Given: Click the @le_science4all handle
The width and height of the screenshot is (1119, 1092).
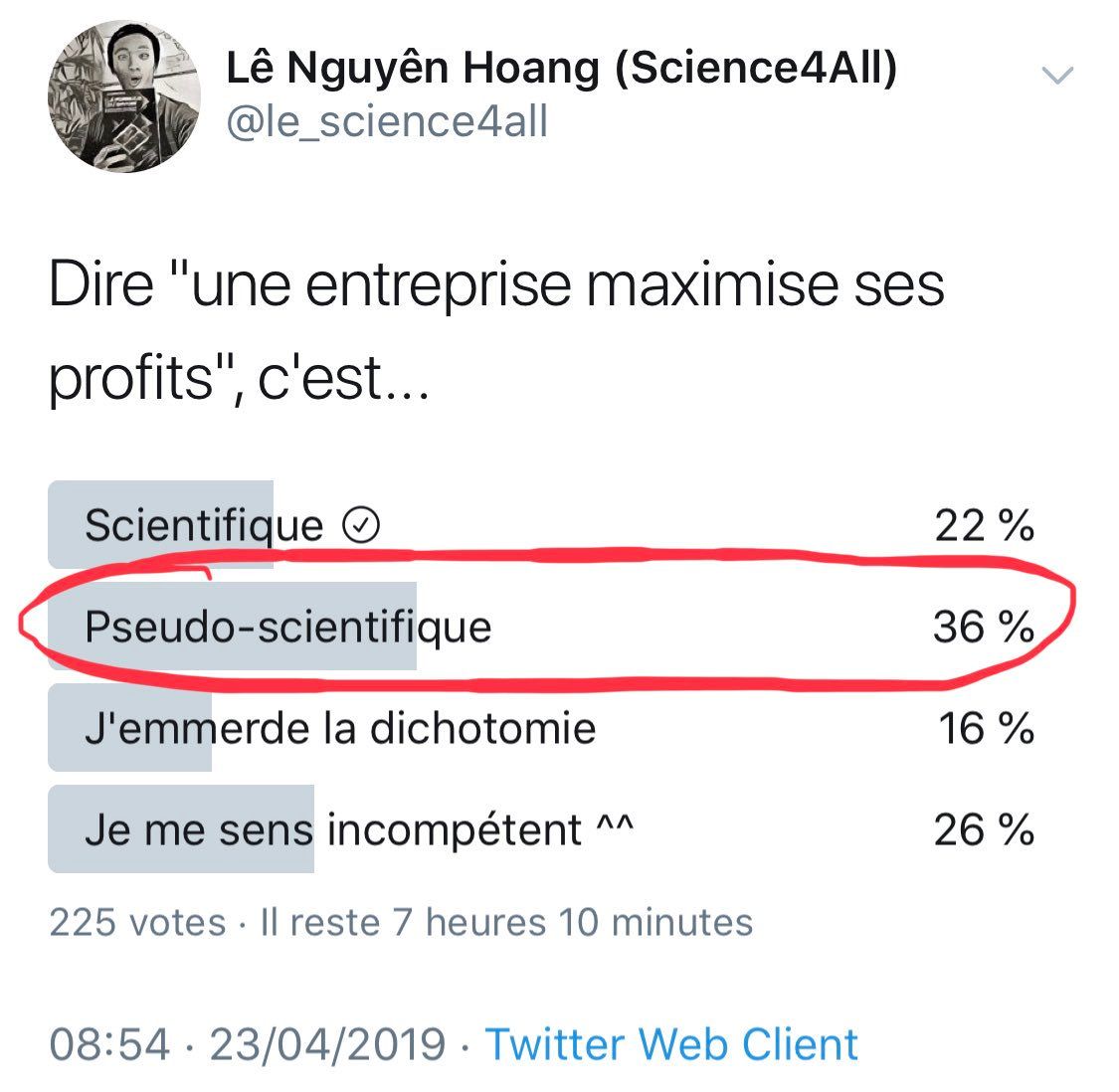Looking at the screenshot, I should (x=387, y=122).
